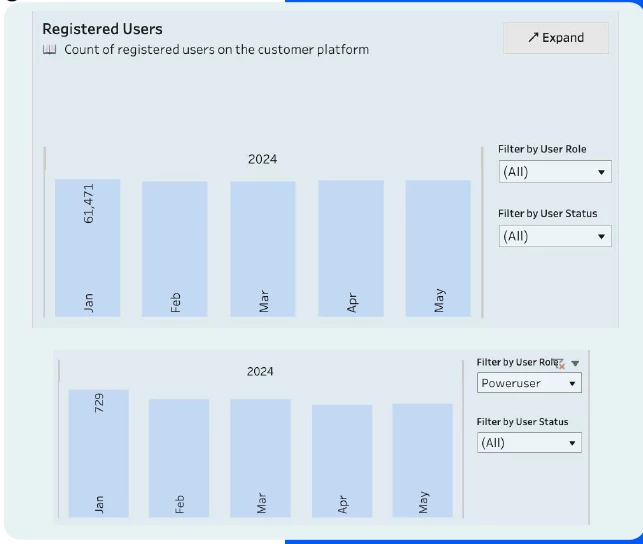The image size is (643, 544).
Task: Click the book icon beside the description
Action: [x=50, y=49]
